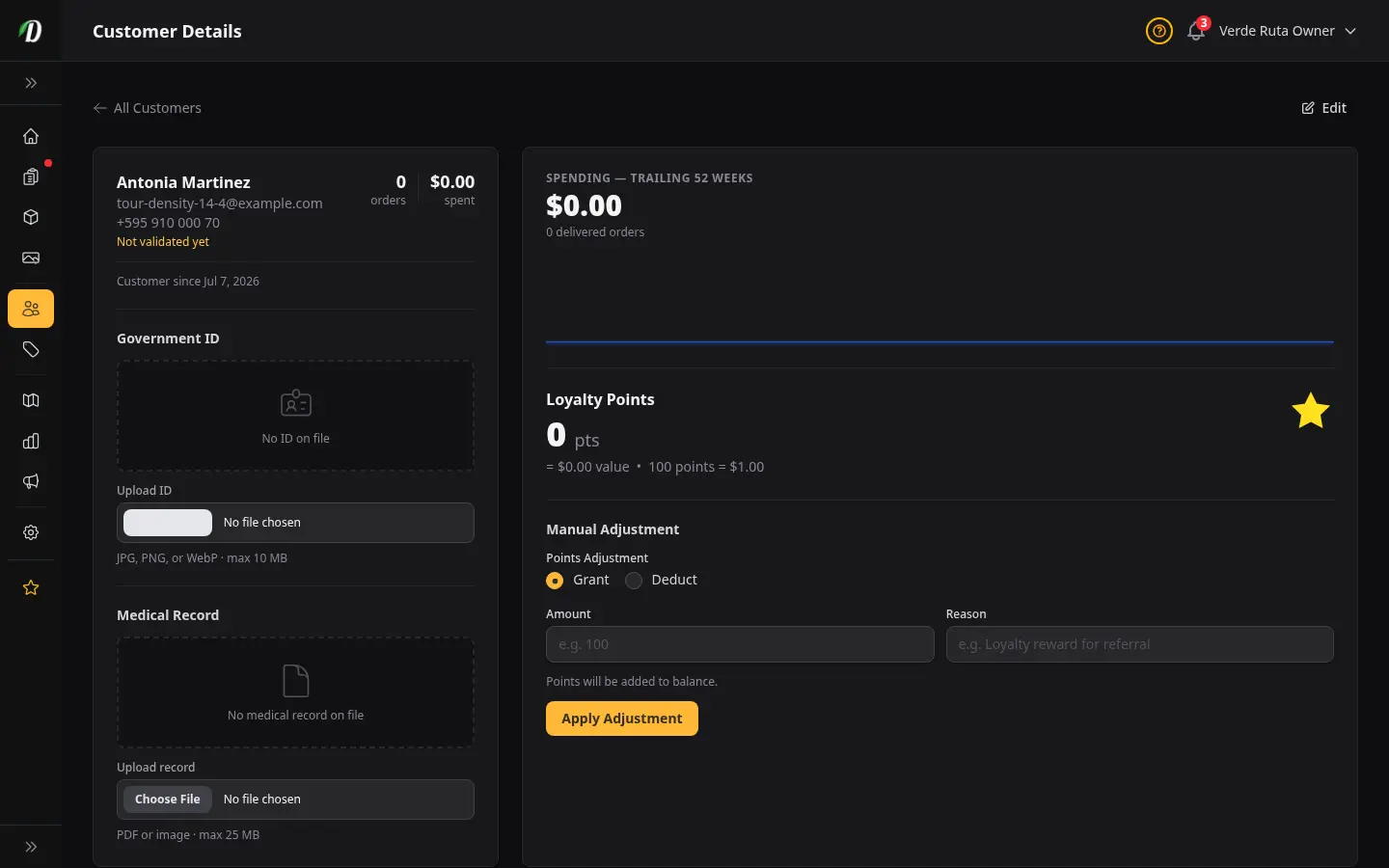Click the blue spending chart line
Image resolution: width=1389 pixels, height=868 pixels.
[940, 341]
